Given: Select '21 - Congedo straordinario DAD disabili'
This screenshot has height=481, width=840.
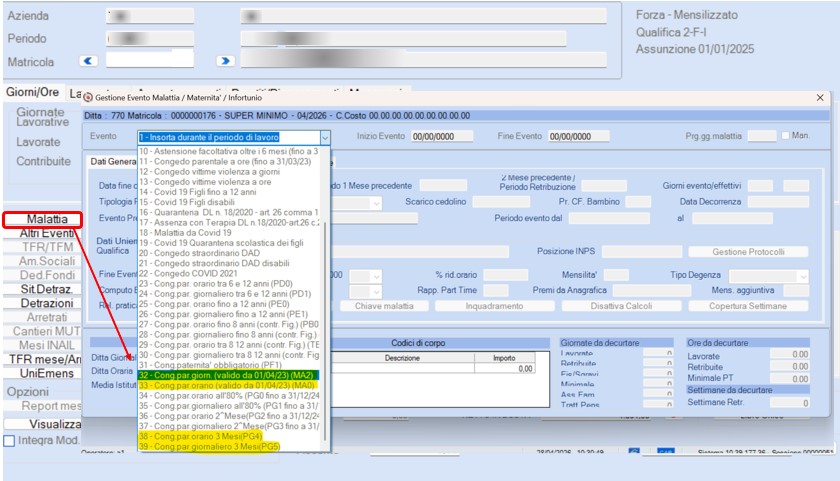Looking at the screenshot, I should click(228, 263).
